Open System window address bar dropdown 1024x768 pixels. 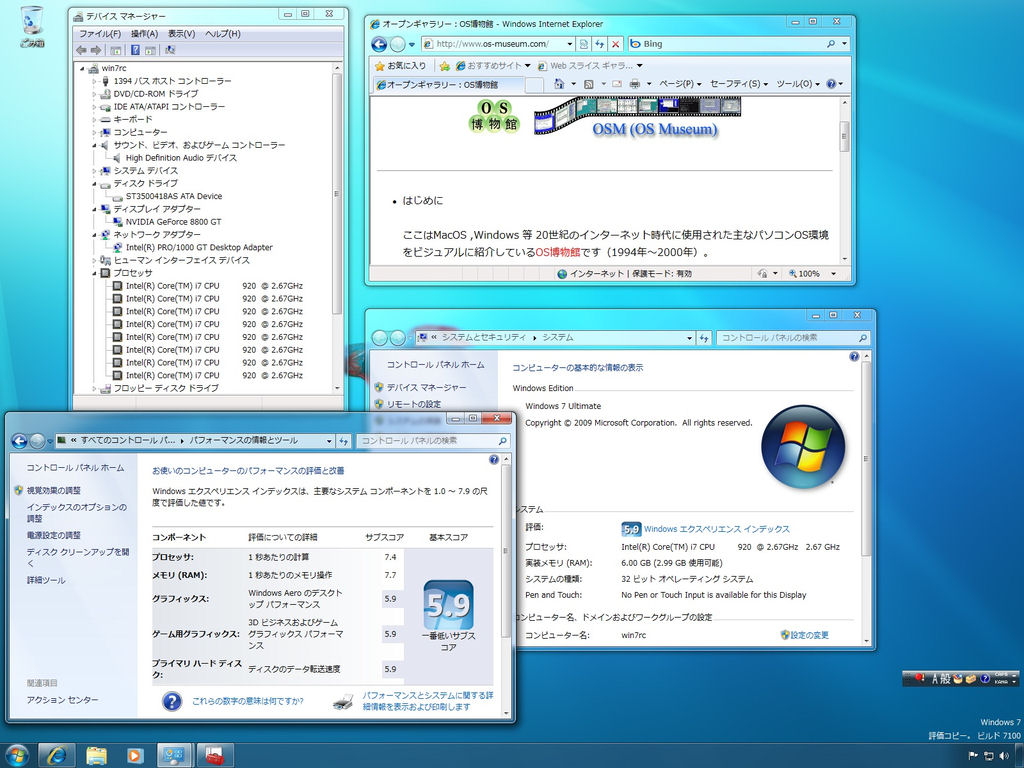pyautogui.click(x=689, y=338)
